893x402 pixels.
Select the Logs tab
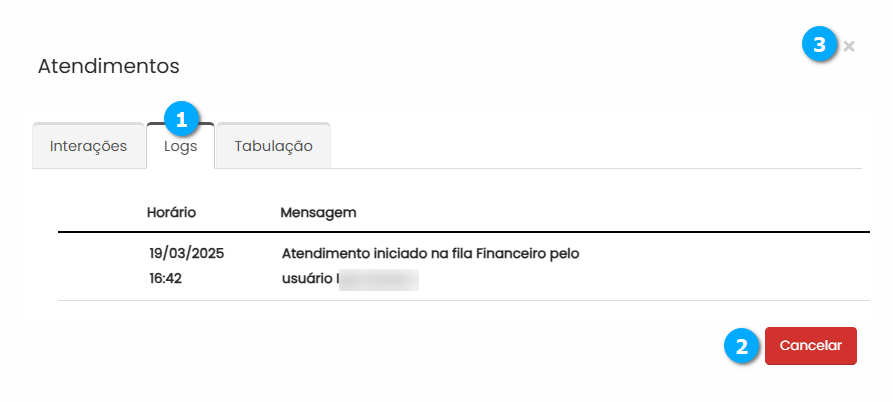click(x=181, y=147)
